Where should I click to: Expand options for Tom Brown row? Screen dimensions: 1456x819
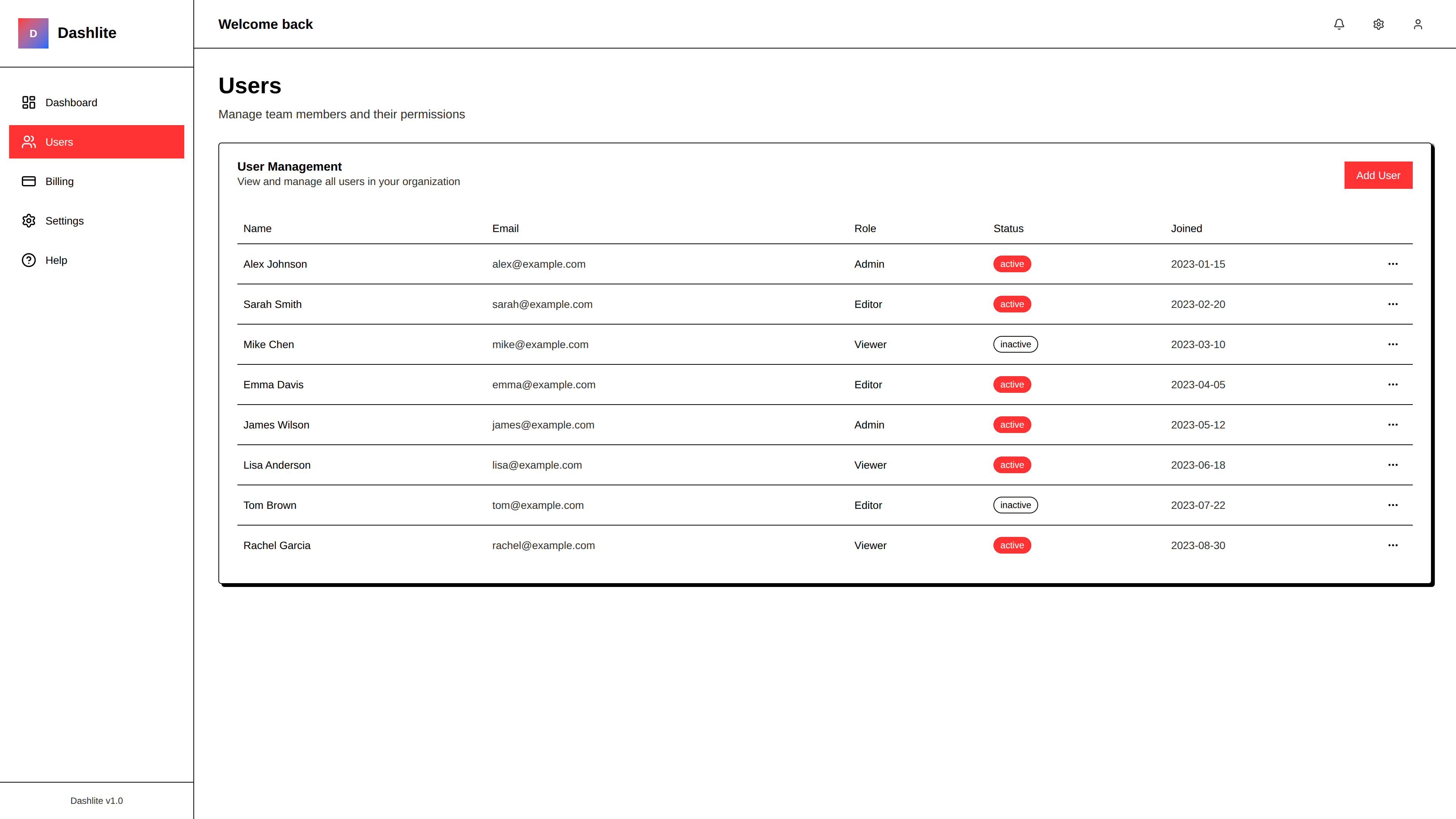(x=1393, y=505)
